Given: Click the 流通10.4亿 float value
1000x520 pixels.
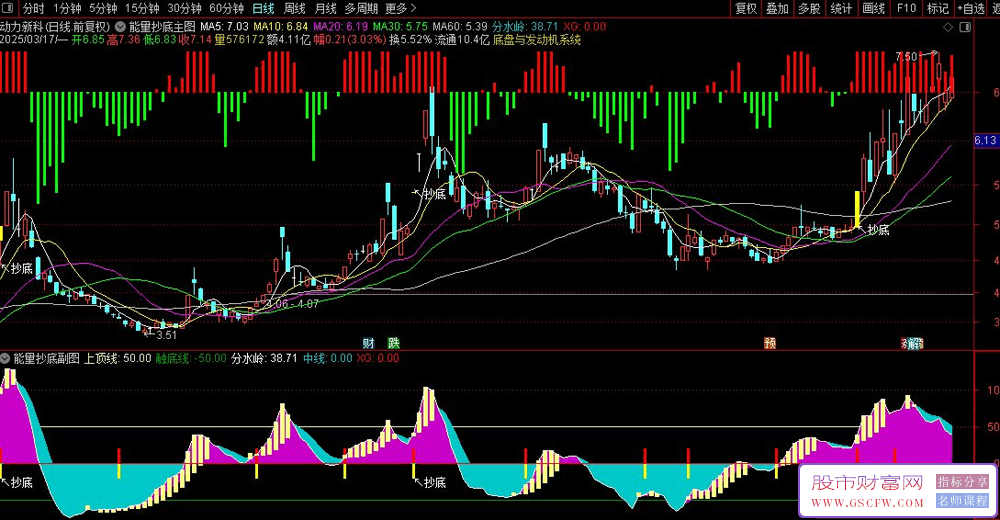Looking at the screenshot, I should 462,40.
